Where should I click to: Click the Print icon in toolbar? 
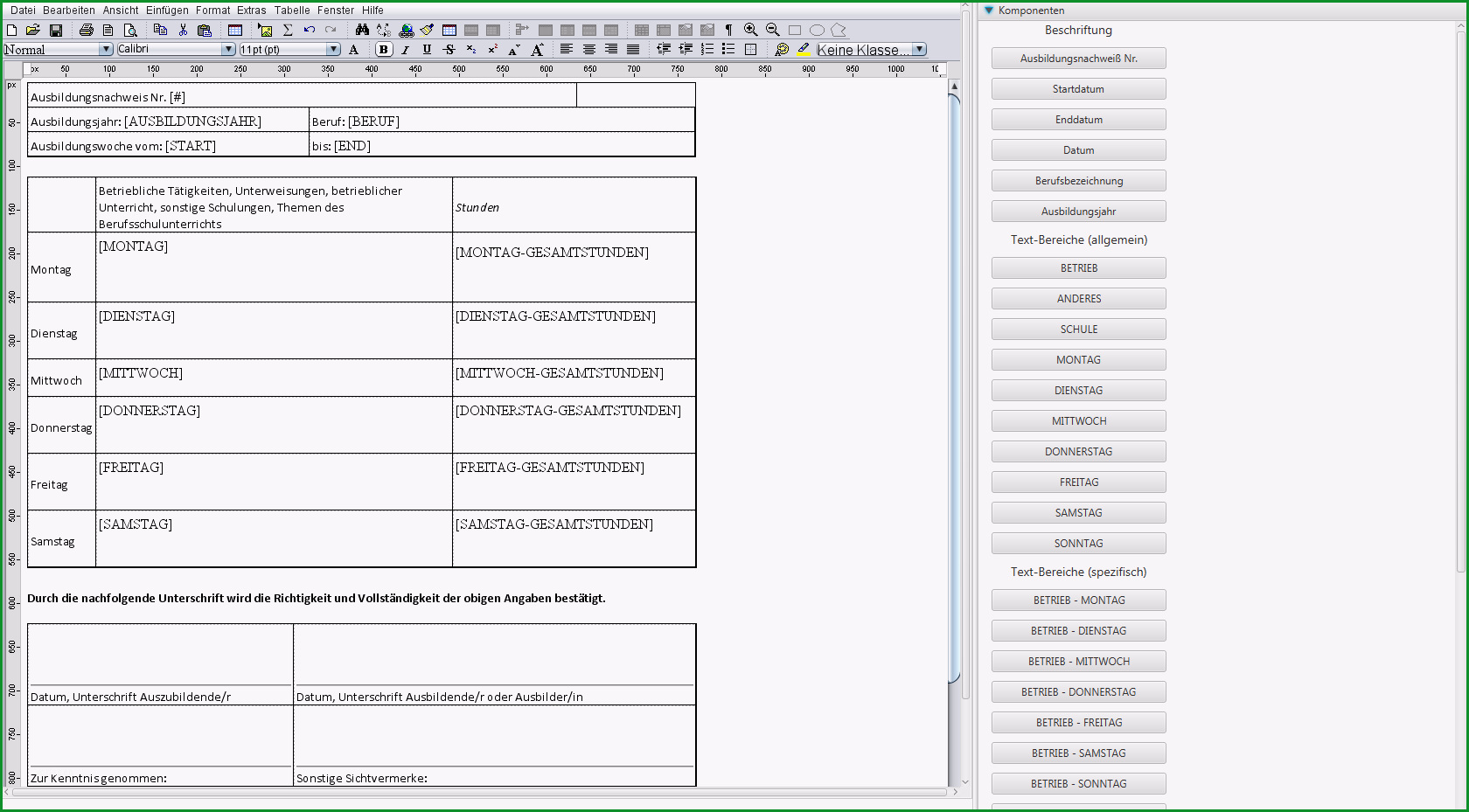point(86,30)
